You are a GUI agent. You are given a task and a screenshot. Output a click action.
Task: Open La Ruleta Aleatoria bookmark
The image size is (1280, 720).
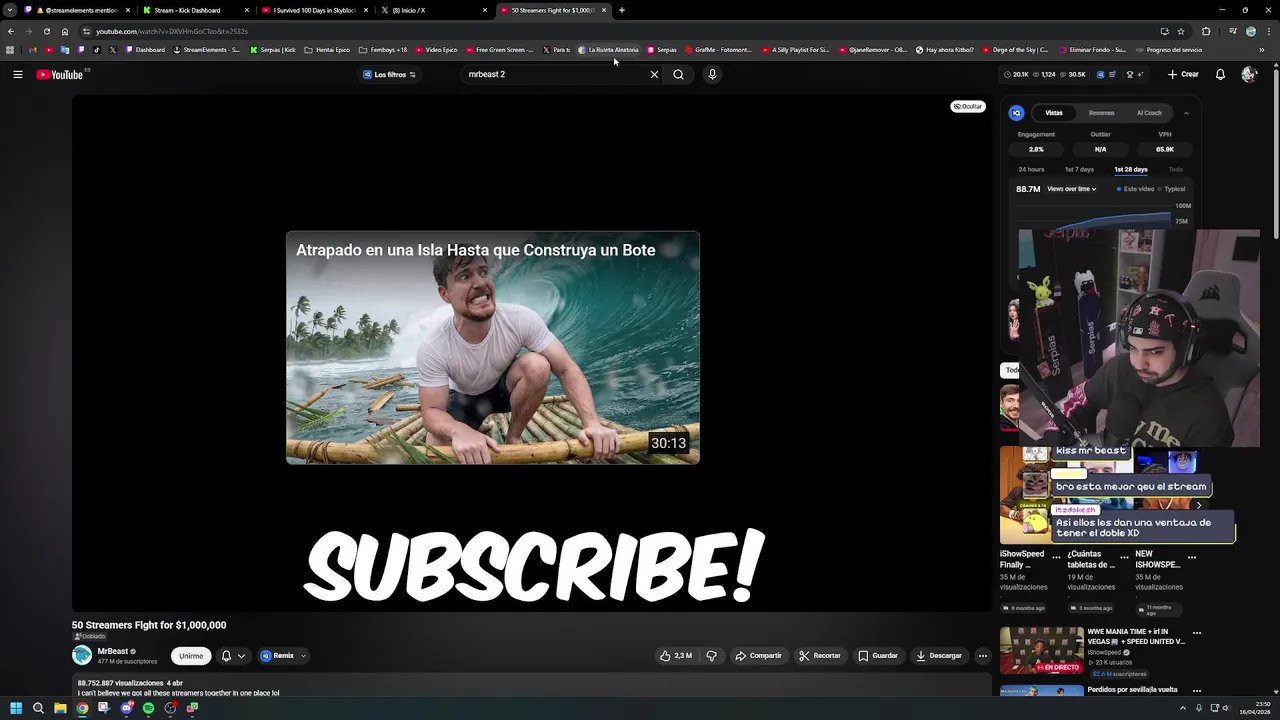pyautogui.click(x=608, y=49)
